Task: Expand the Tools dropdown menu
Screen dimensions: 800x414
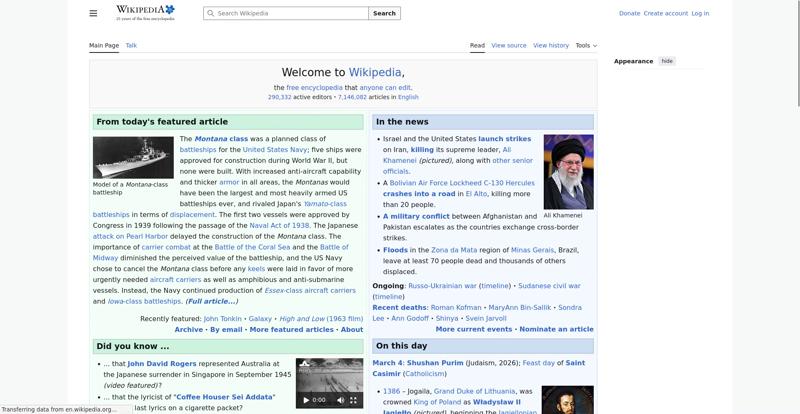Action: click(583, 45)
